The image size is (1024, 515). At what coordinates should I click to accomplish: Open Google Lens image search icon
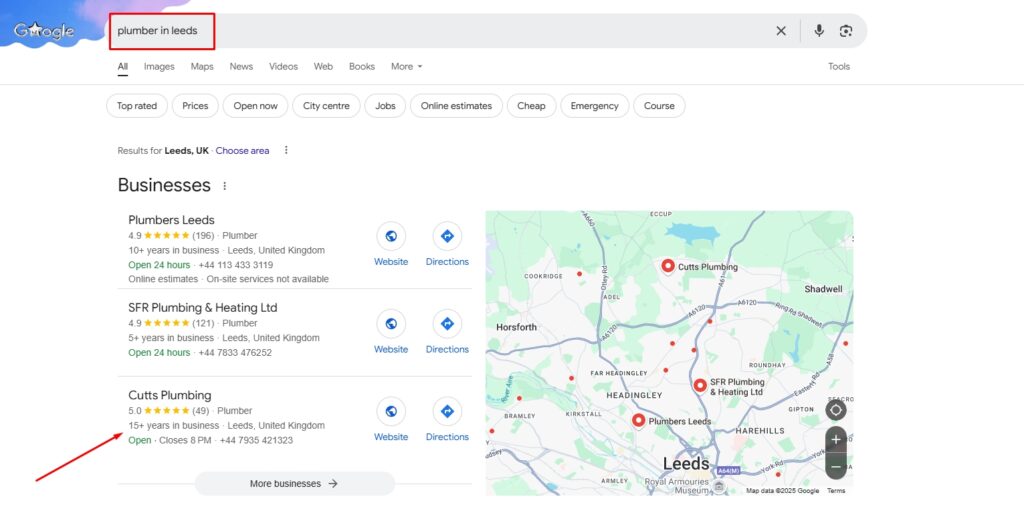coord(846,31)
